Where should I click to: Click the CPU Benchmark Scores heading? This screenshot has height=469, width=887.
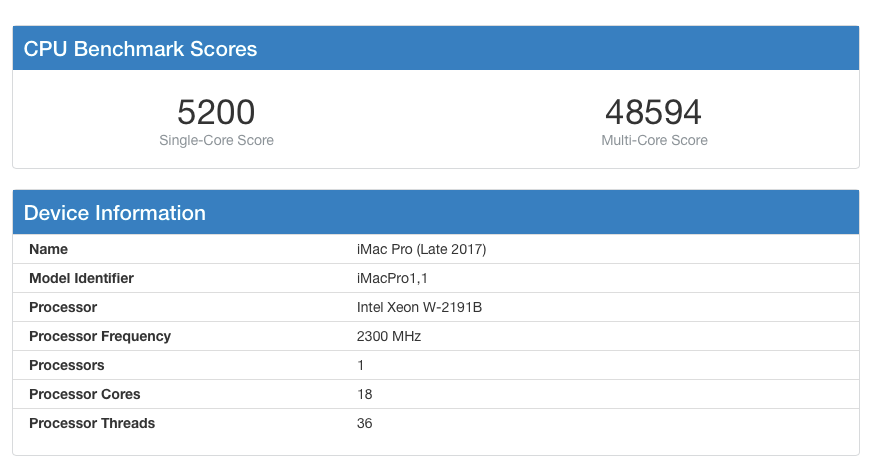[140, 49]
